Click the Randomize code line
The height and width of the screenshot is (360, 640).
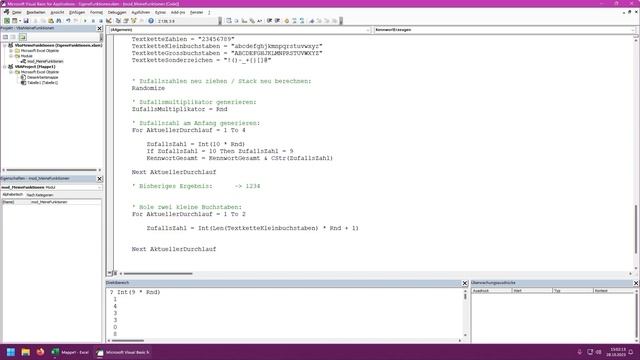pyautogui.click(x=148, y=88)
